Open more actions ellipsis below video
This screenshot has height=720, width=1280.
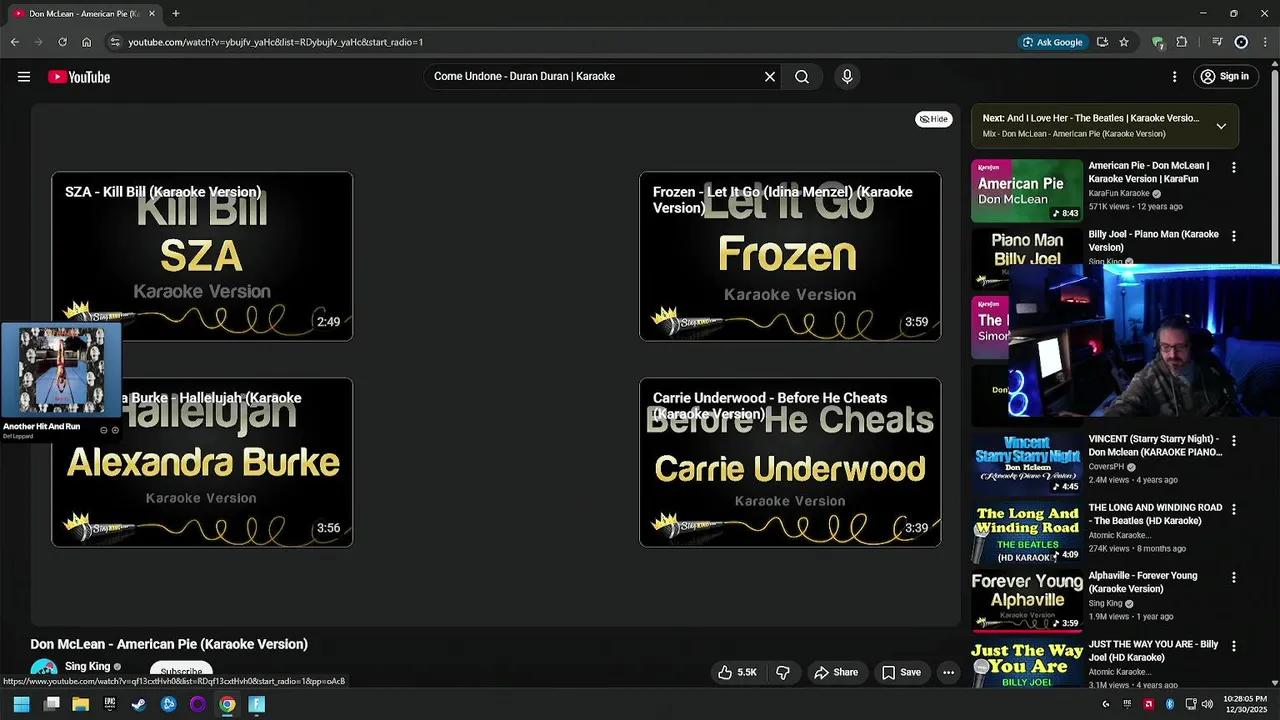tap(948, 673)
